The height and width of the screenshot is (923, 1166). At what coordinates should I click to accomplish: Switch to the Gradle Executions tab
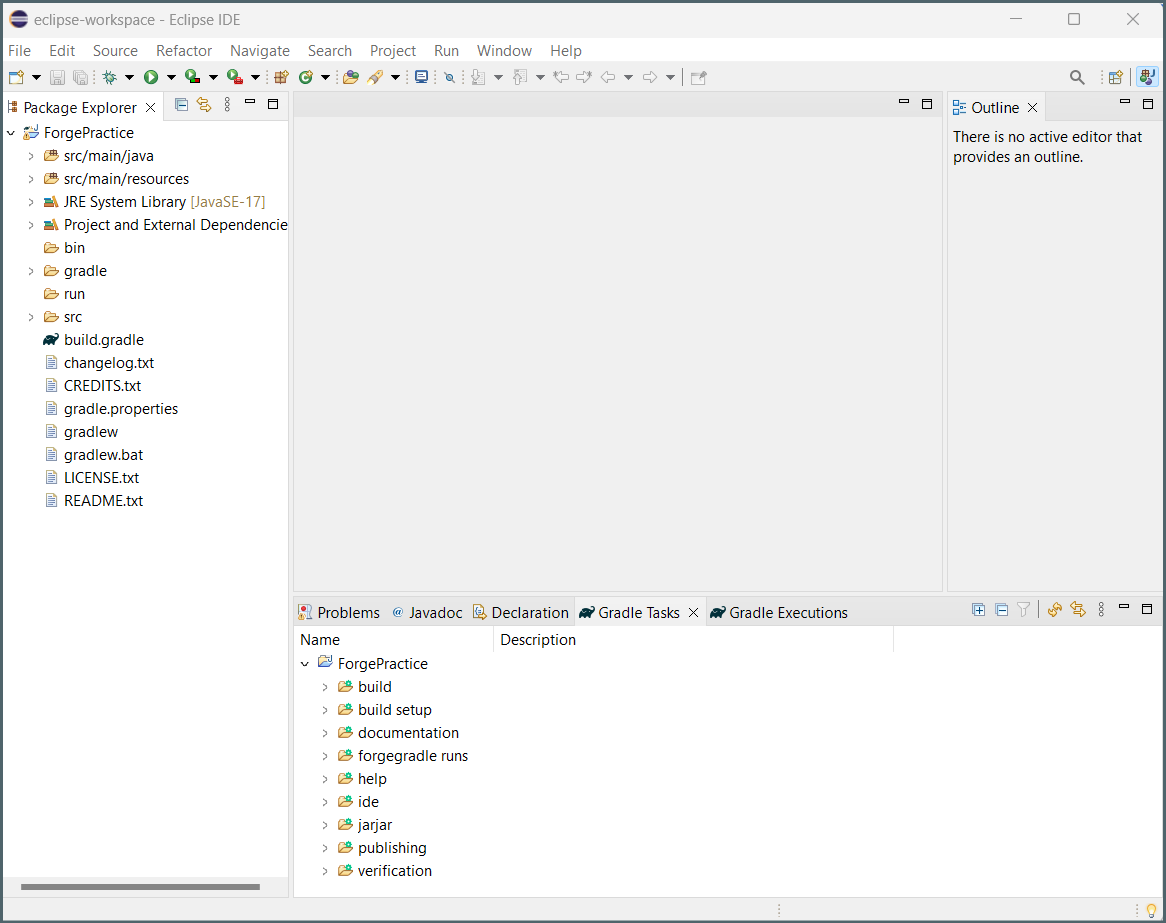pyautogui.click(x=779, y=613)
